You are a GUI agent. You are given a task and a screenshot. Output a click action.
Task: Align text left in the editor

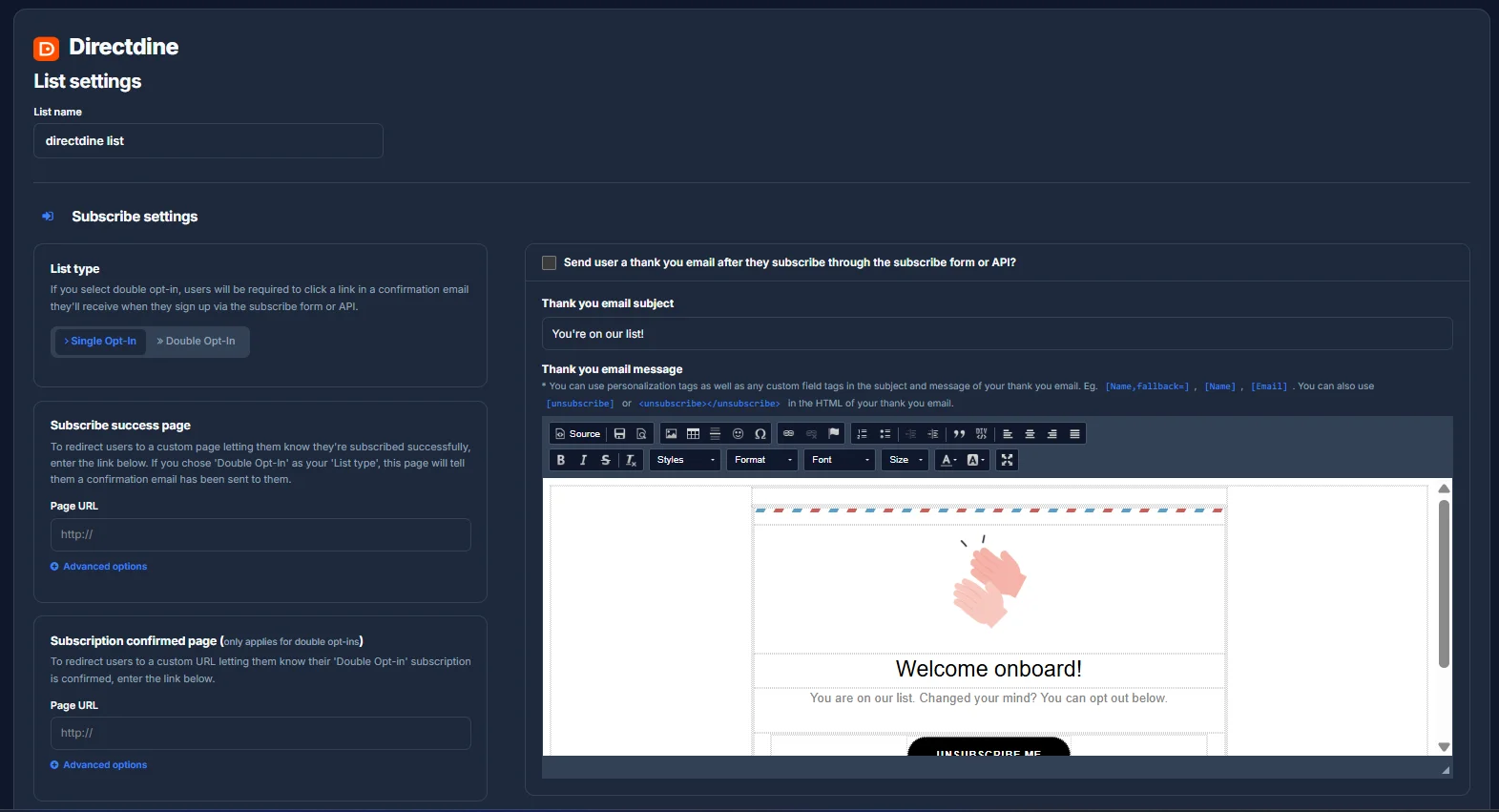[1008, 434]
